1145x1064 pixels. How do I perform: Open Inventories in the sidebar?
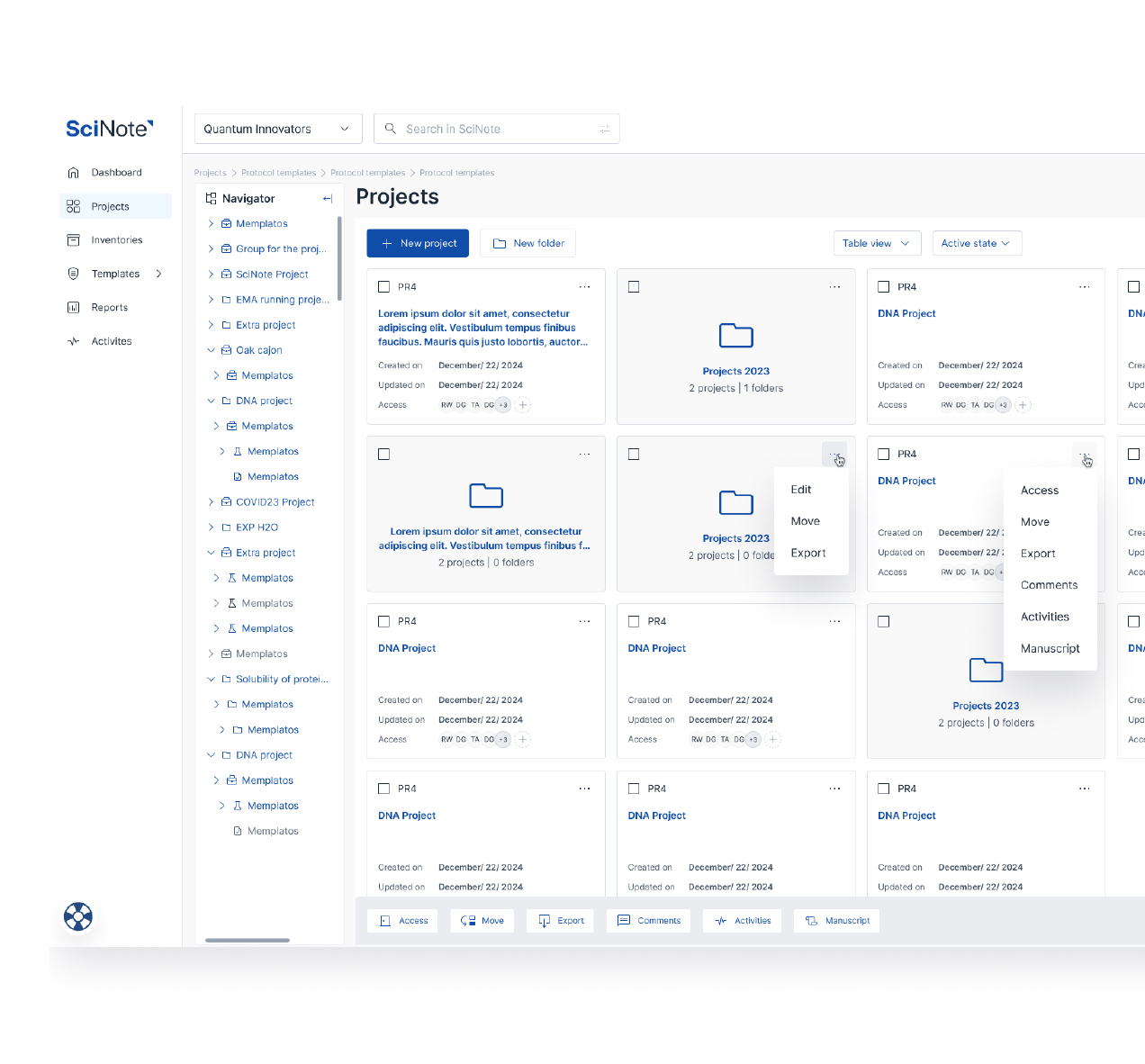coord(116,240)
